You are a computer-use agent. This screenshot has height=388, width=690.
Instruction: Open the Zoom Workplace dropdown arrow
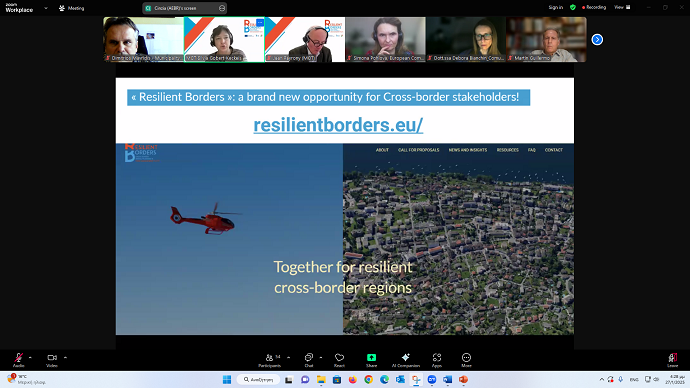pos(46,8)
